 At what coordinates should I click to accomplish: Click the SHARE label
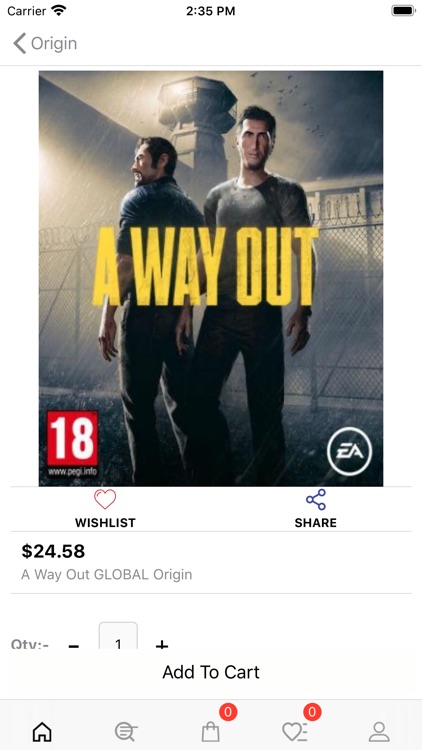tap(316, 523)
